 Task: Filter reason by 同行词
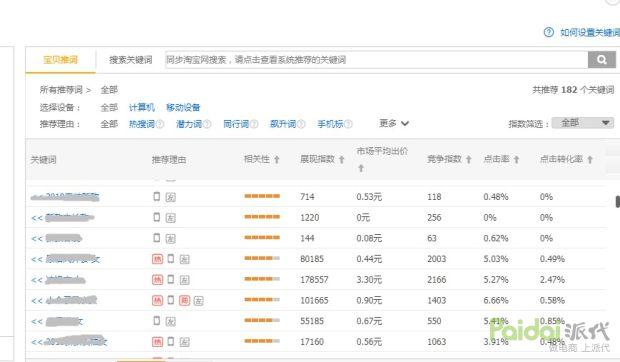(x=236, y=124)
